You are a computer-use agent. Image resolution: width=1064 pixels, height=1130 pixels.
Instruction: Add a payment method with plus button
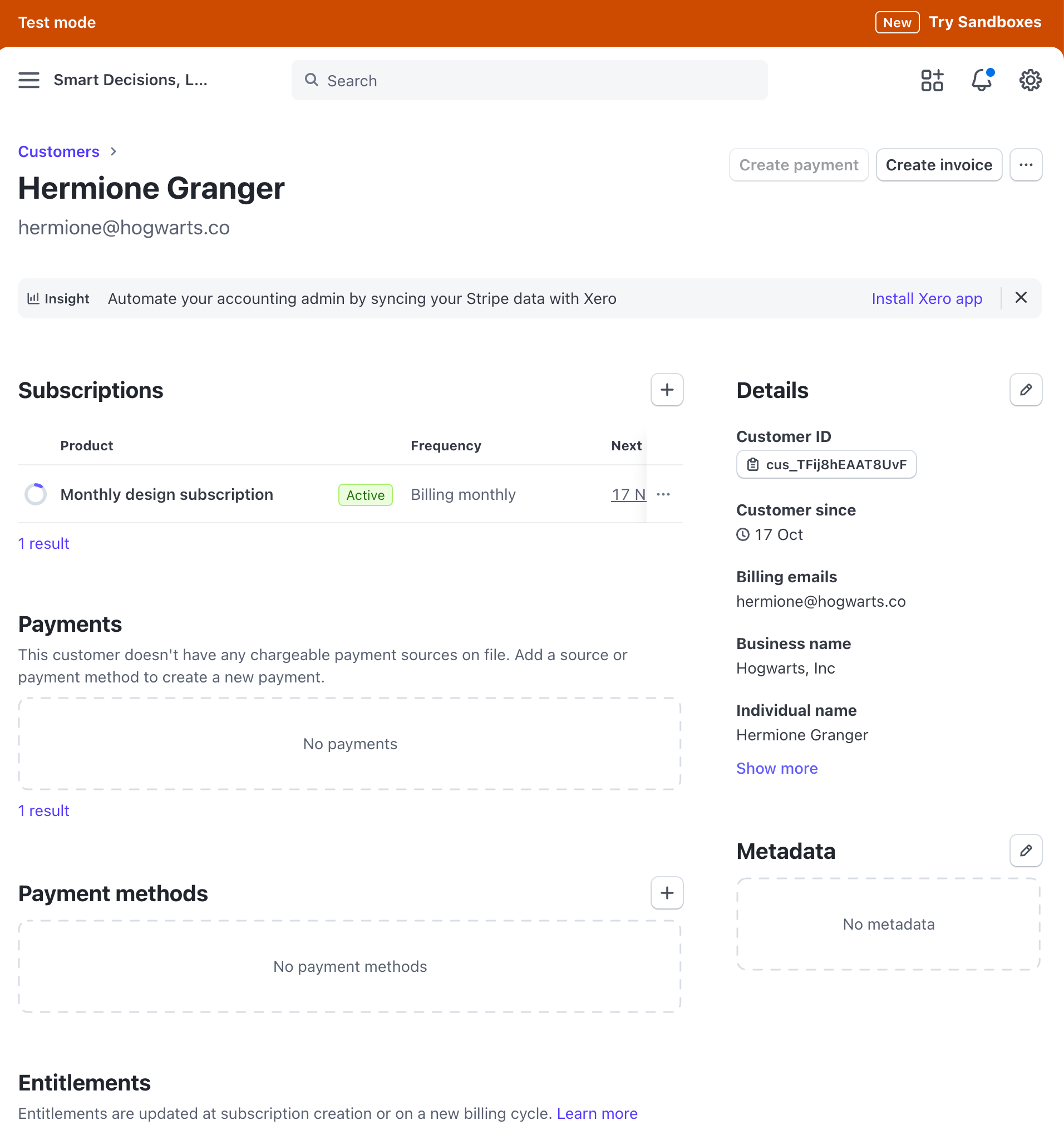click(x=667, y=893)
